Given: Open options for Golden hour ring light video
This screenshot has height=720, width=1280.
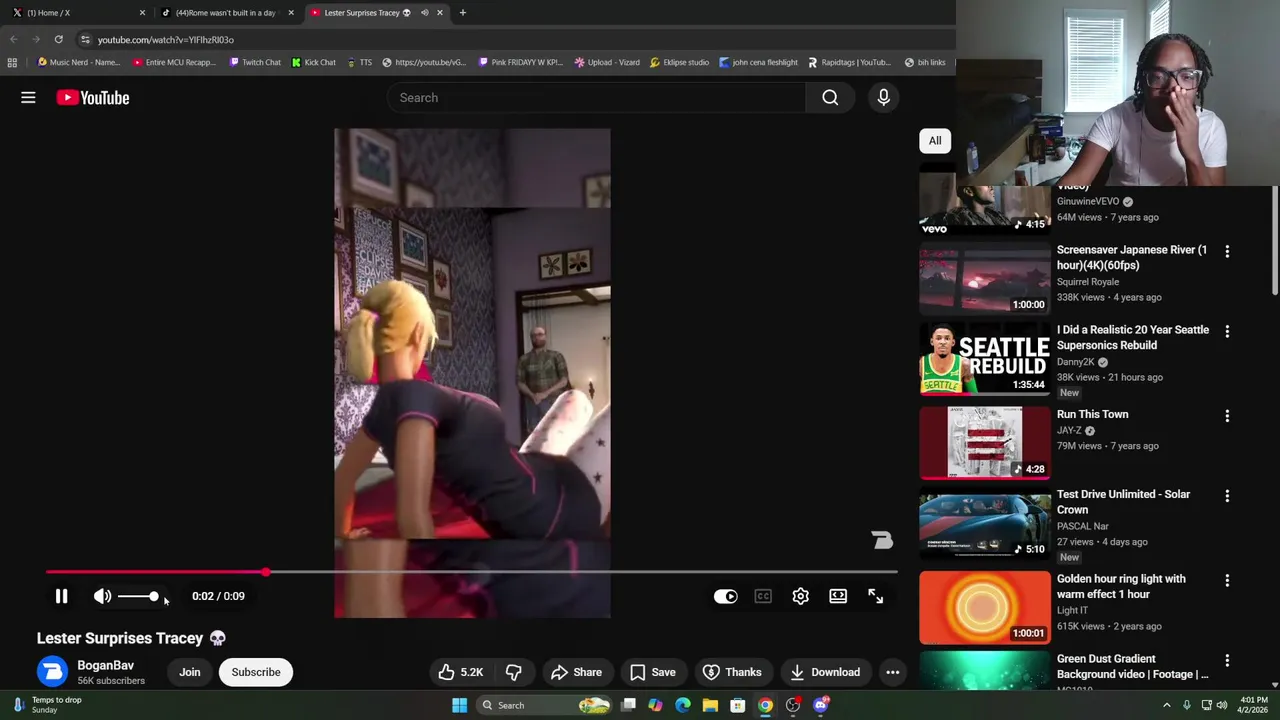Looking at the screenshot, I should (1227, 580).
